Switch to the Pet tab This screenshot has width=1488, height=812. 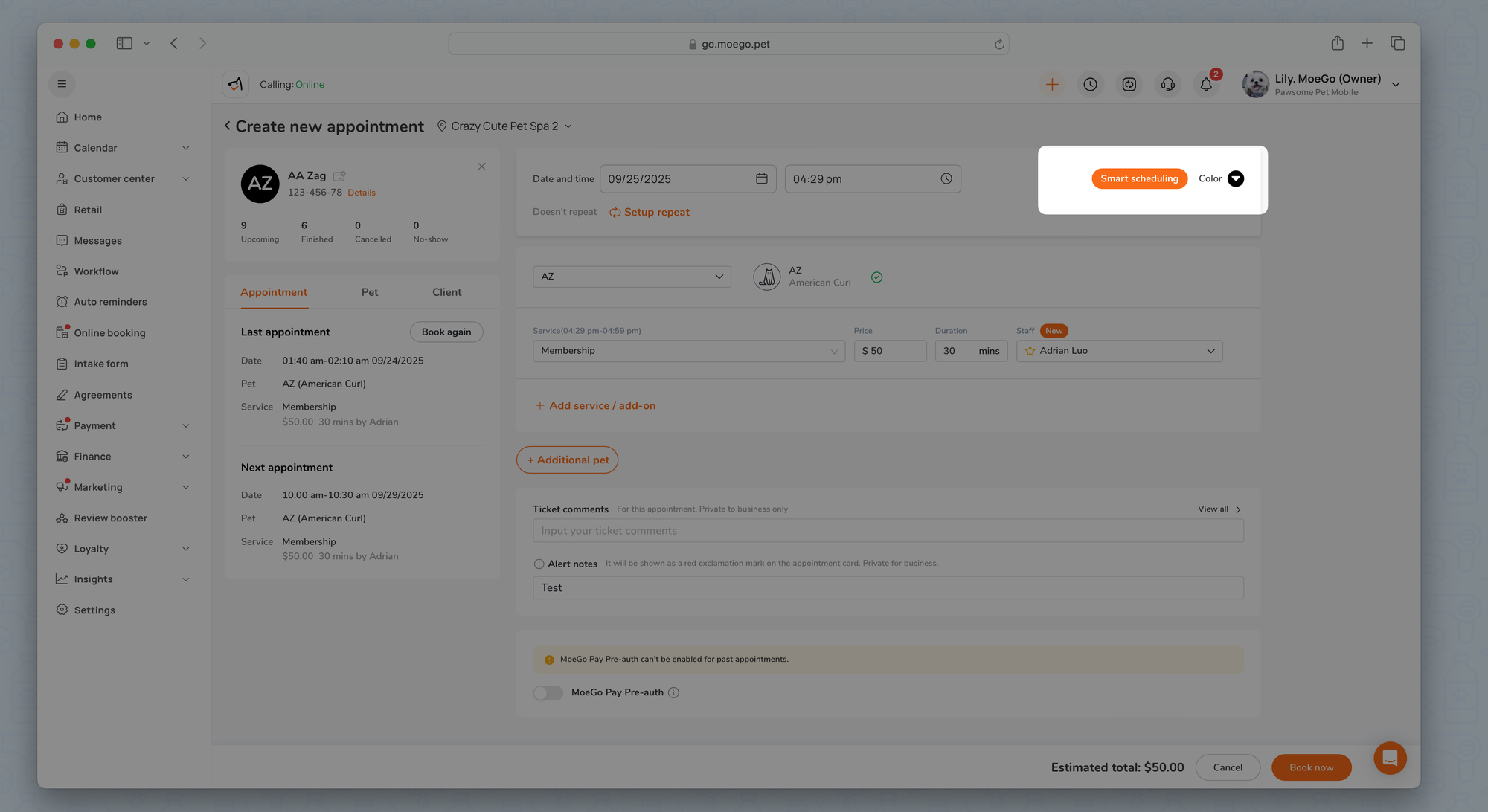coord(369,292)
